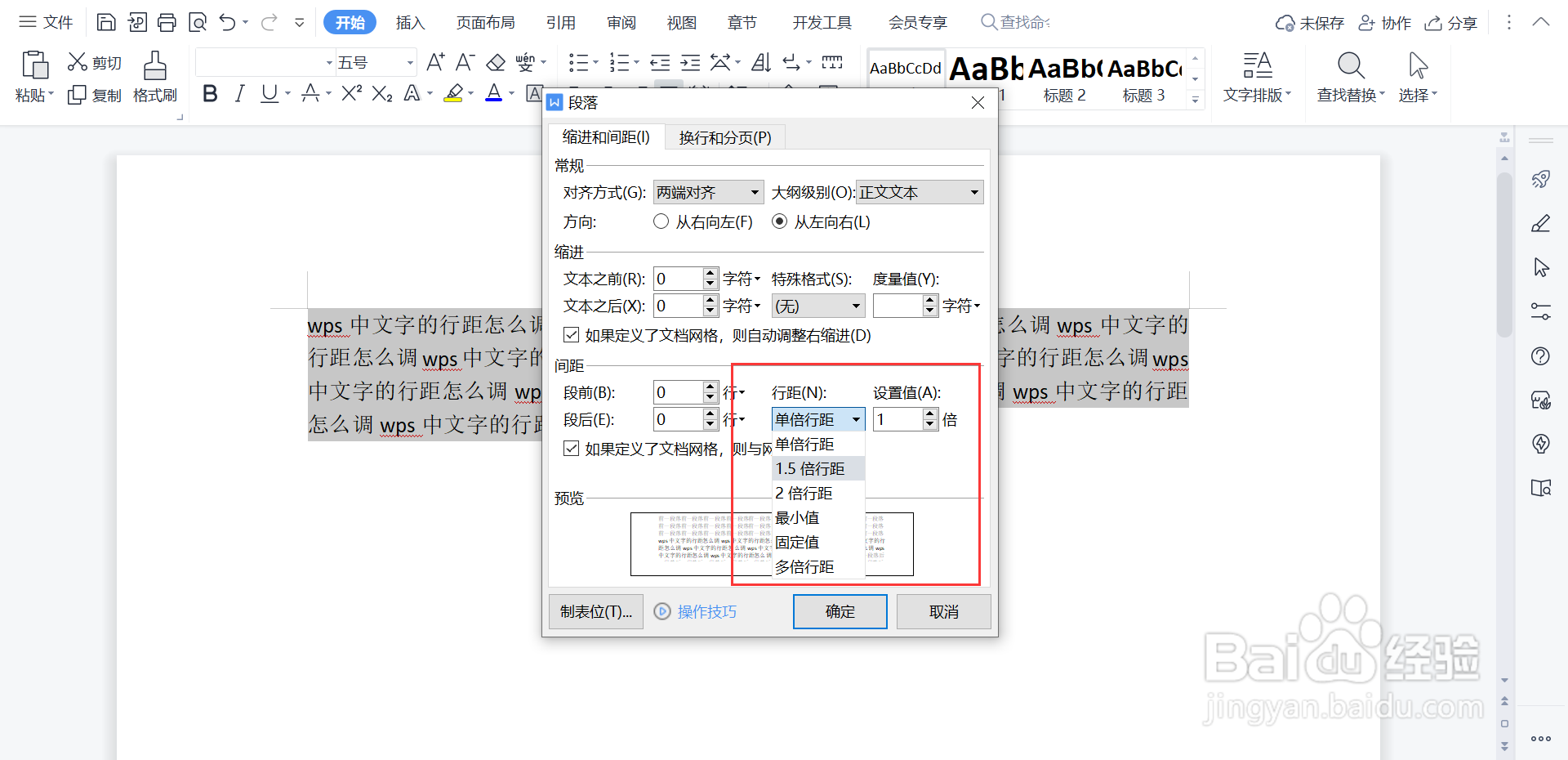Expand the styles gallery
Screen dimensions: 1568x760
(1195, 100)
